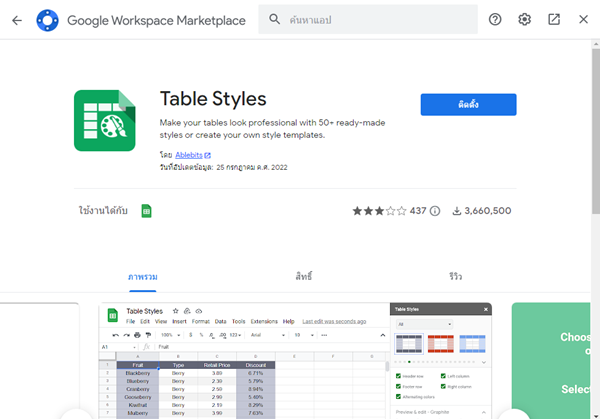The height and width of the screenshot is (419, 600).
Task: Click the search magnifier icon
Action: click(274, 19)
